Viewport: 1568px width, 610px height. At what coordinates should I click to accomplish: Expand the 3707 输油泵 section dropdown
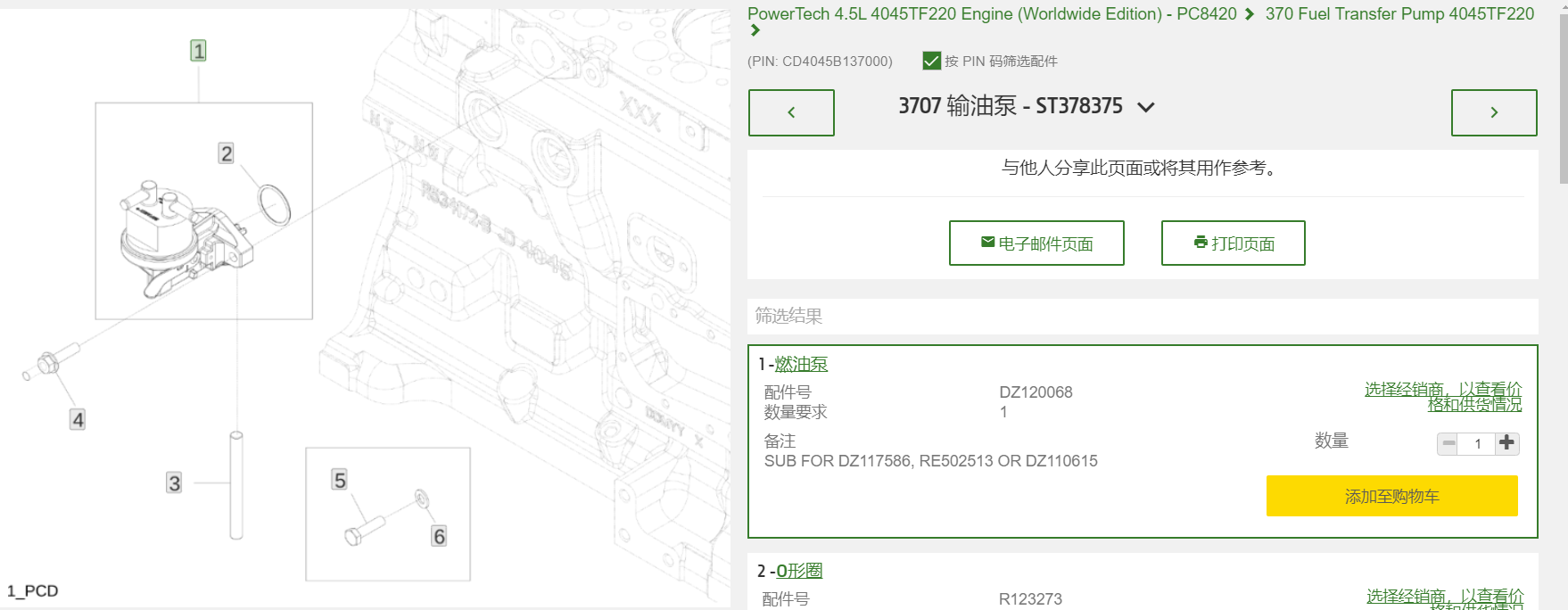click(1146, 107)
